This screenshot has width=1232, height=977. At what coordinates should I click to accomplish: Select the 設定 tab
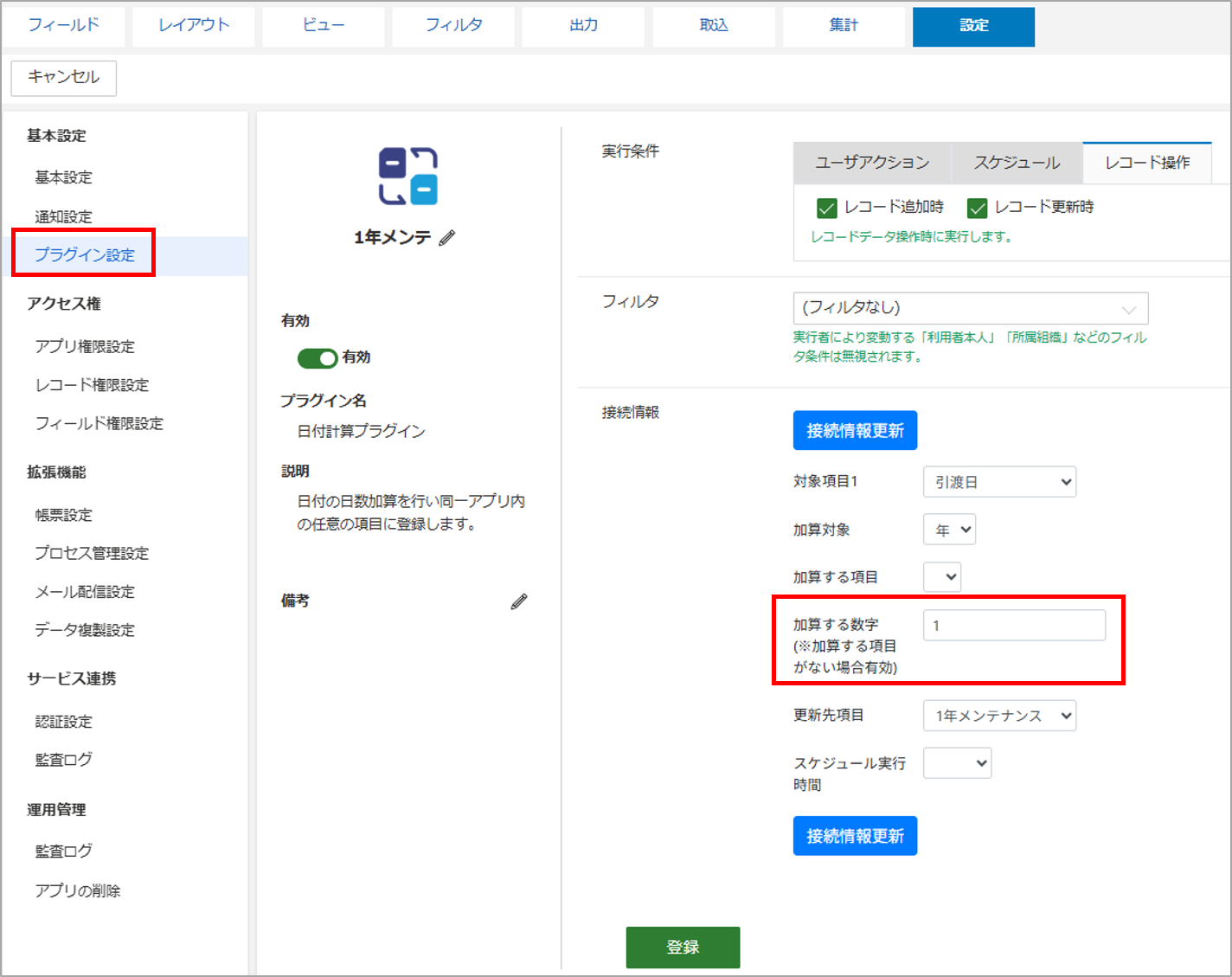coord(973,26)
